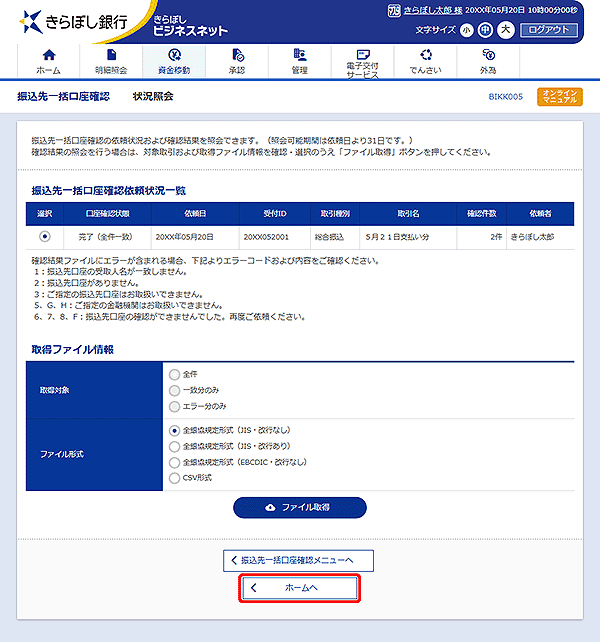Click the きらぼしビジネスネット banner title
Viewport: 600px width, 642px height.
click(x=190, y=26)
